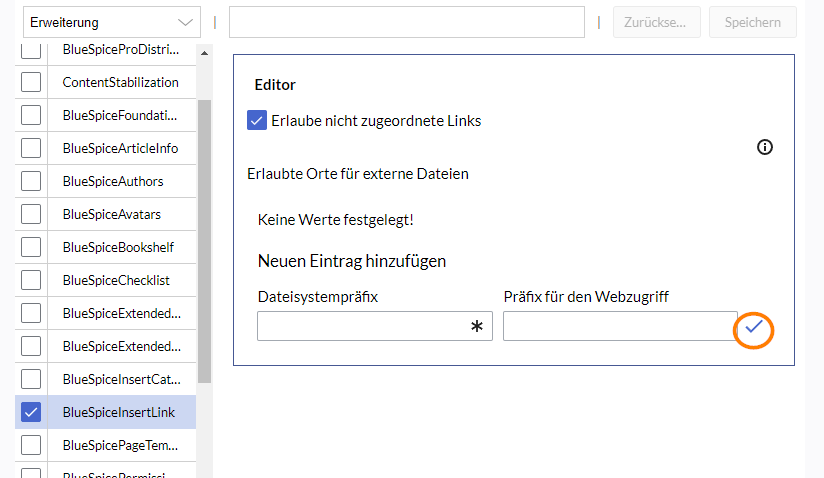Check the BlueSpiceBookshelf checkbox

point(31,247)
